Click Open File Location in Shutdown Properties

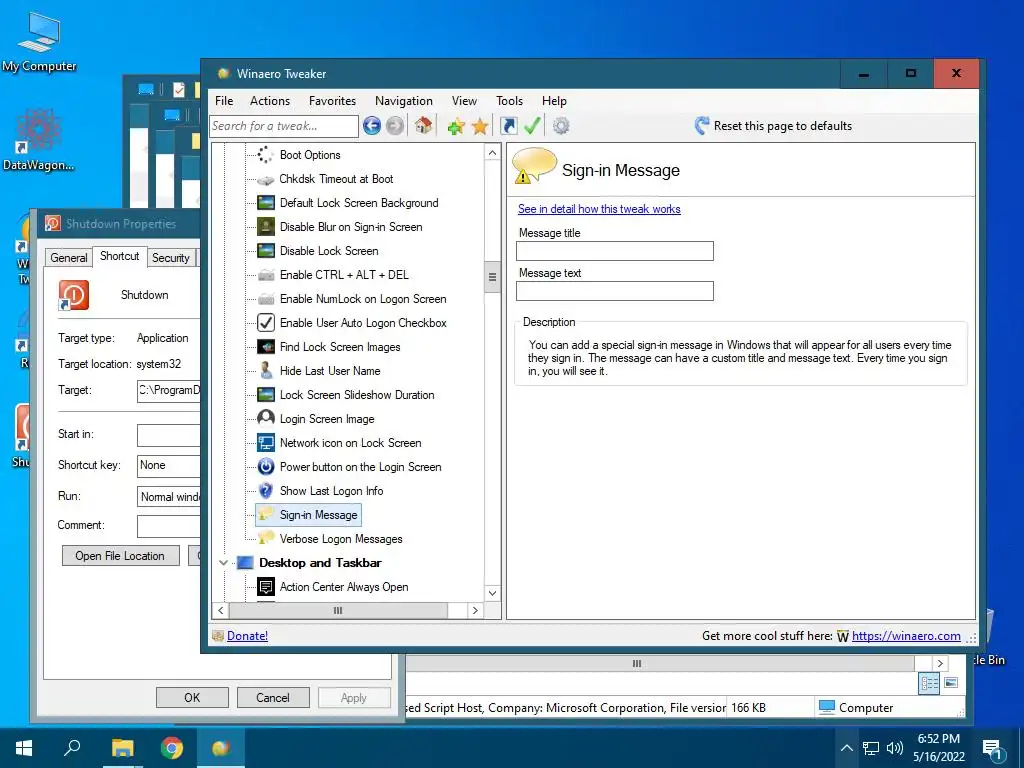coord(120,556)
